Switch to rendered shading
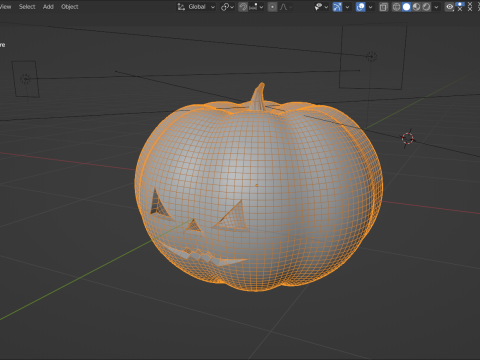Viewport: 480px width, 360px height. 426,7
